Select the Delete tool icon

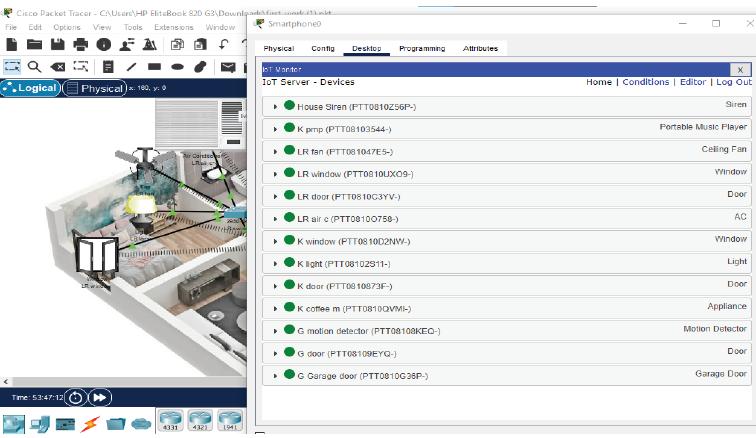click(x=58, y=67)
